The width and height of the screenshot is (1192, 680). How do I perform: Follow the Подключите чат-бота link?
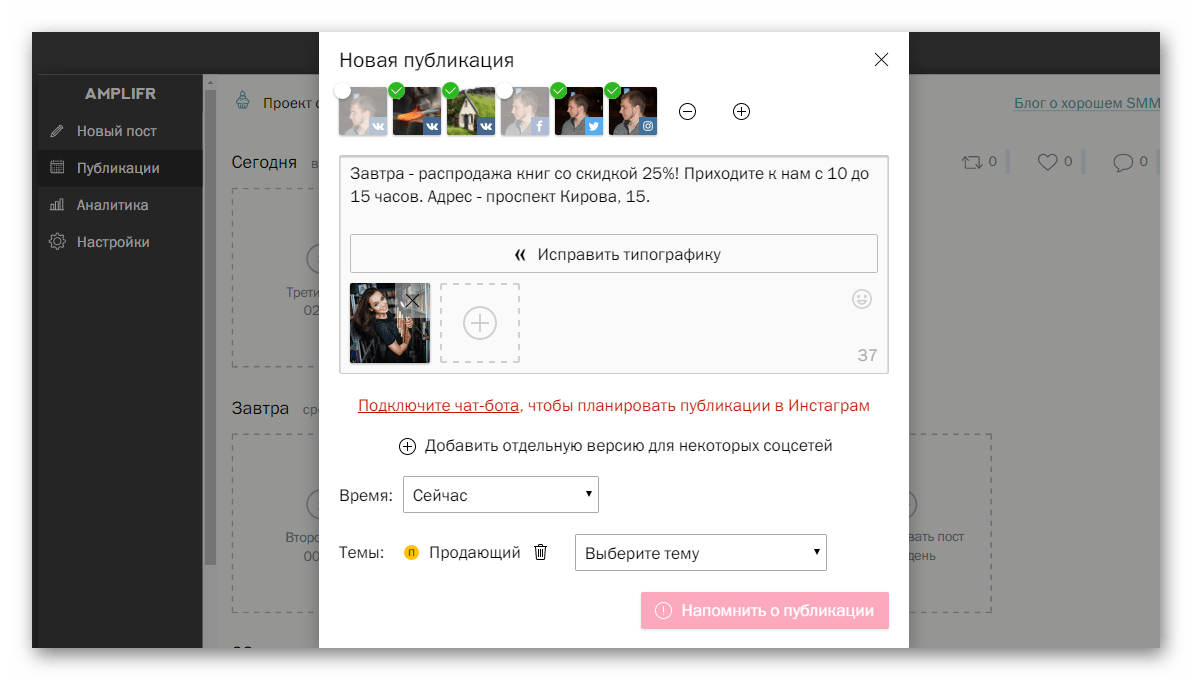point(438,406)
